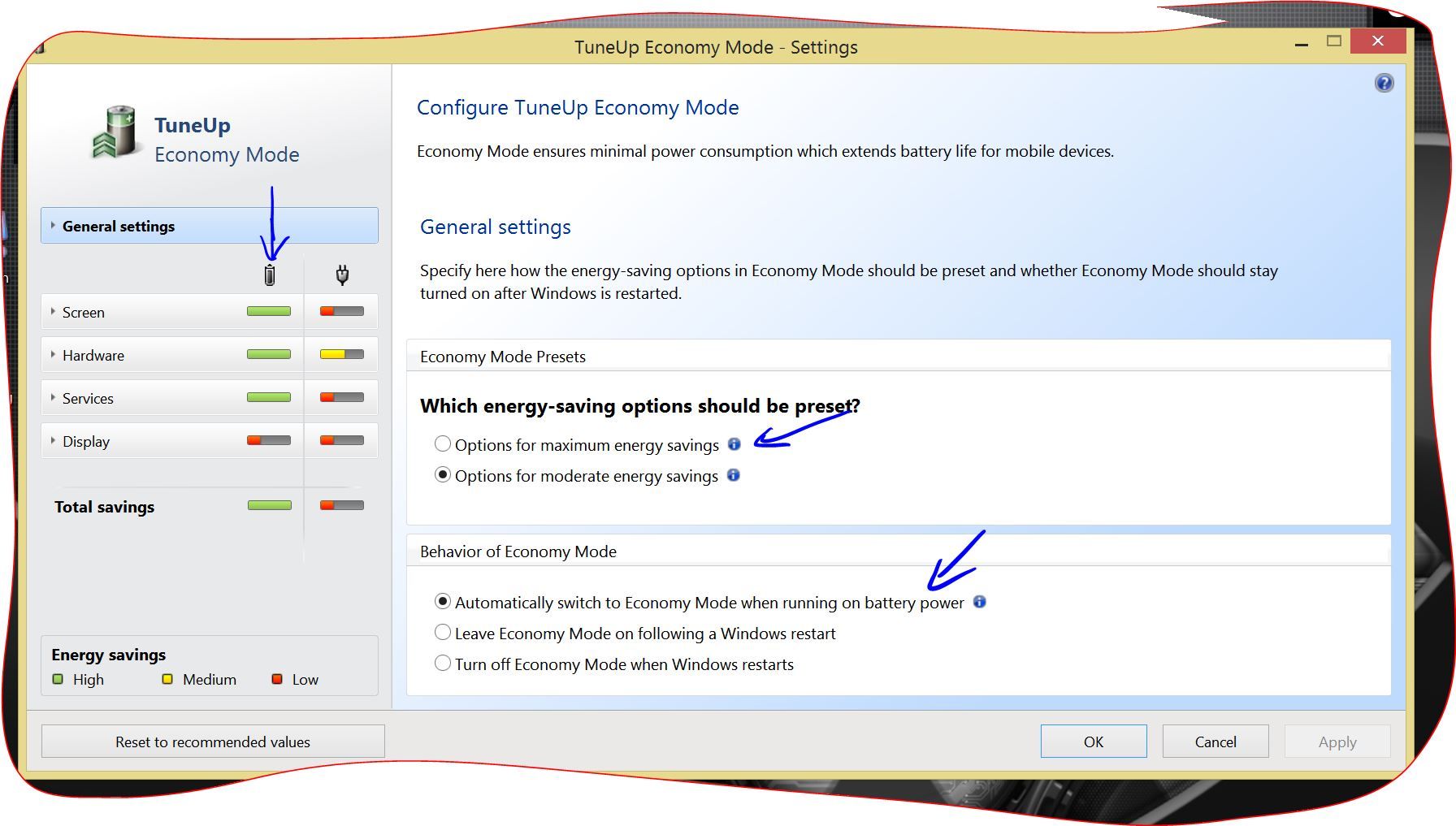This screenshot has height=826, width=1456.
Task: Click Services plugged-in red savings bar
Action: click(342, 397)
